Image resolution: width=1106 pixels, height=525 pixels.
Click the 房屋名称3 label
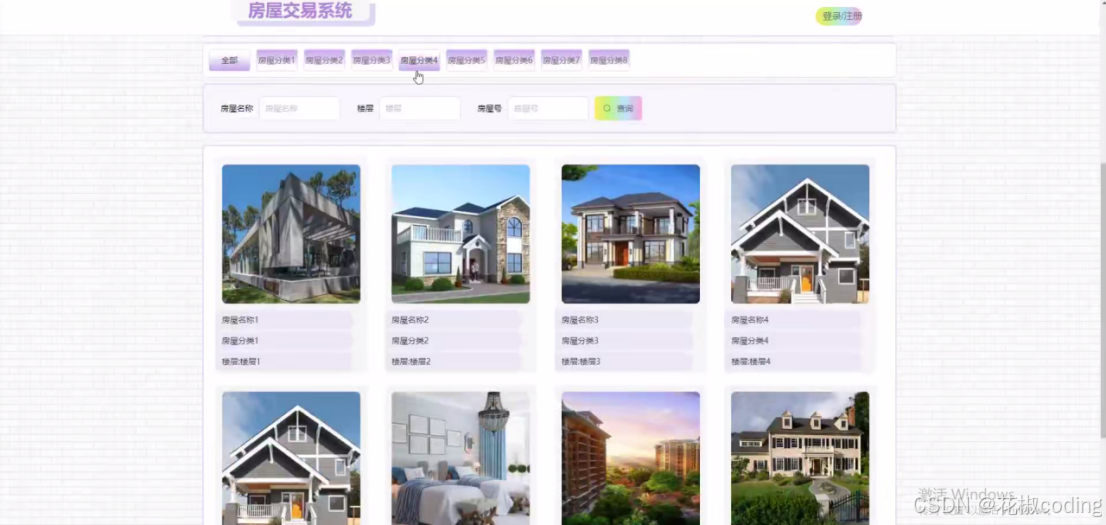coord(580,320)
